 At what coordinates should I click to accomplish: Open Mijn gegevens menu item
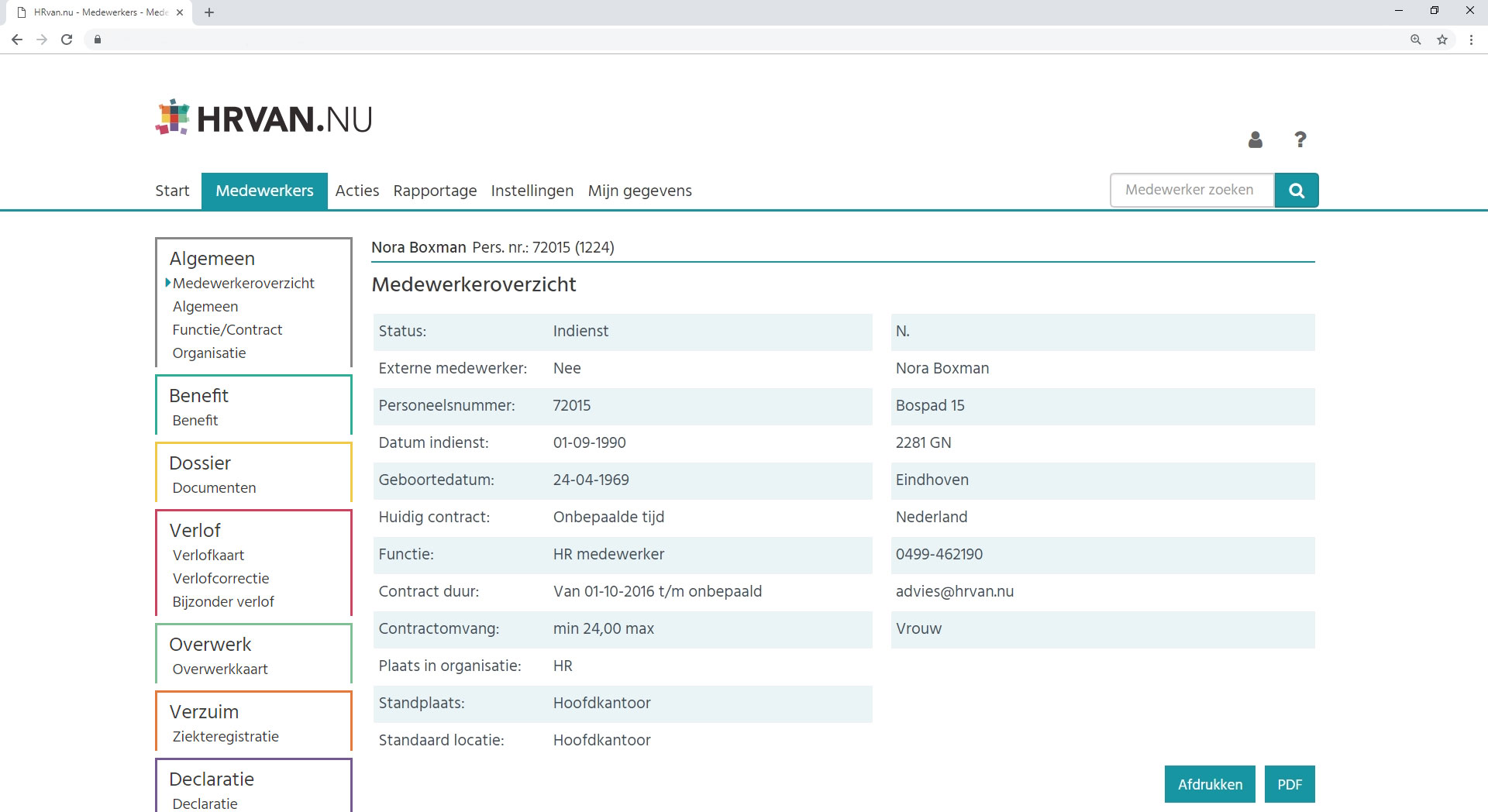[640, 191]
